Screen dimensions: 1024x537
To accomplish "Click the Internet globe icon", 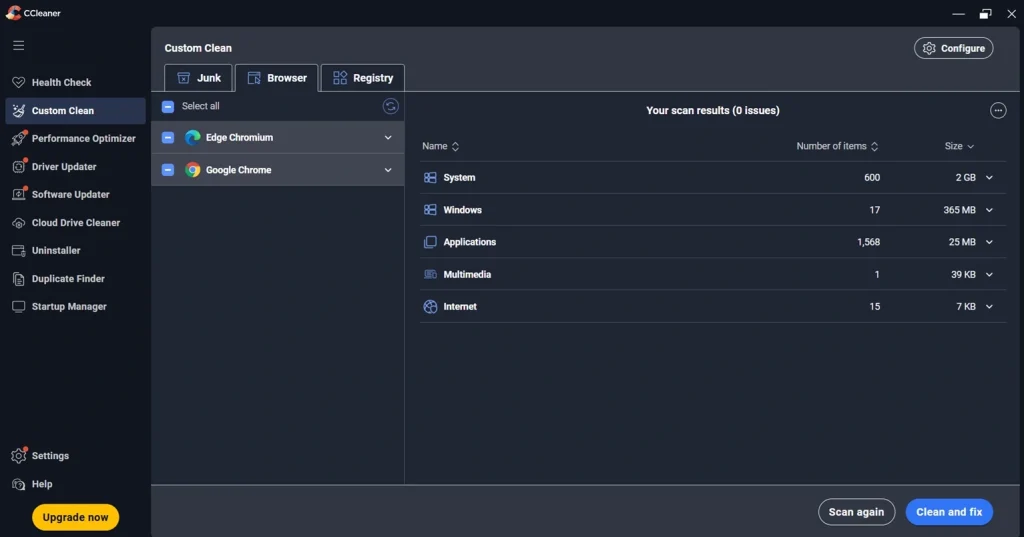I will point(430,306).
